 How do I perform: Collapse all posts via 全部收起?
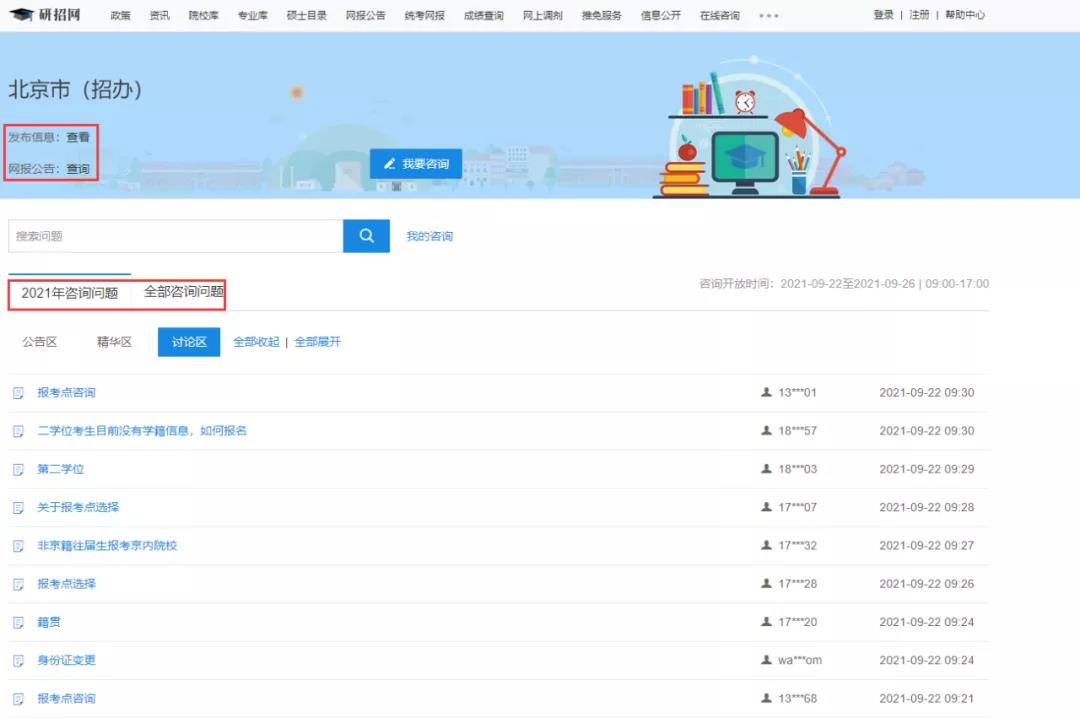pyautogui.click(x=256, y=342)
